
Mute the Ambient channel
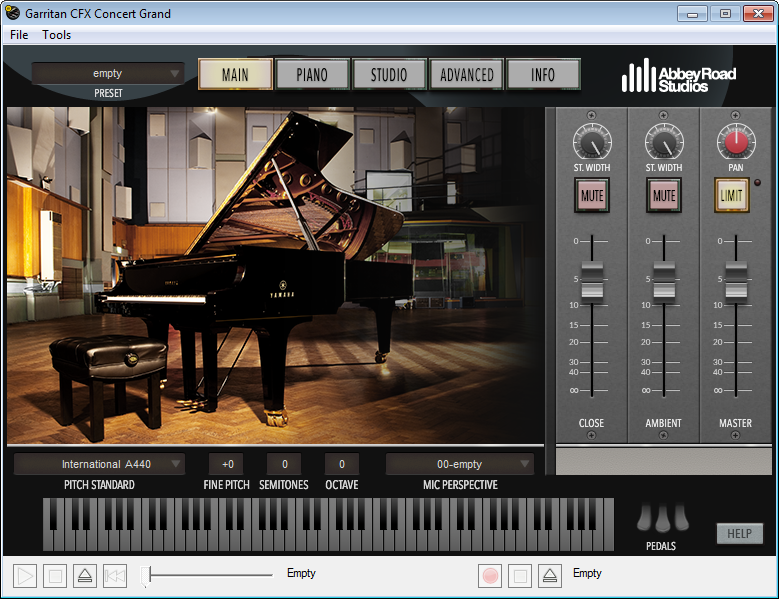point(664,196)
